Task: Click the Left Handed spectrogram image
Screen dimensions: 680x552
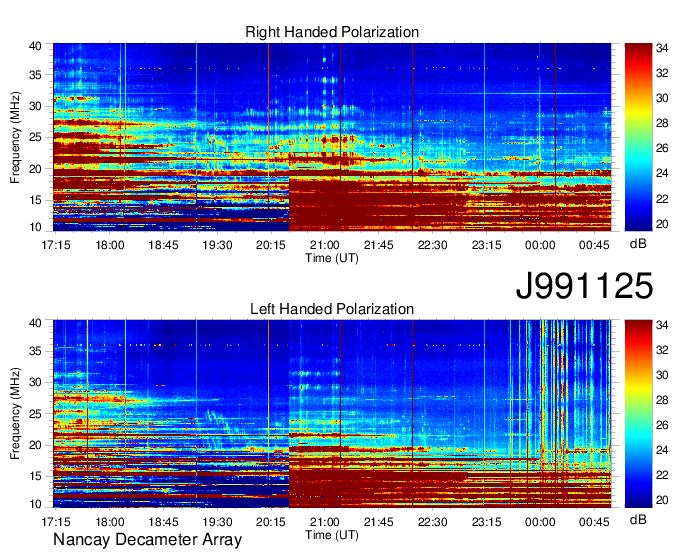Action: tap(332, 414)
